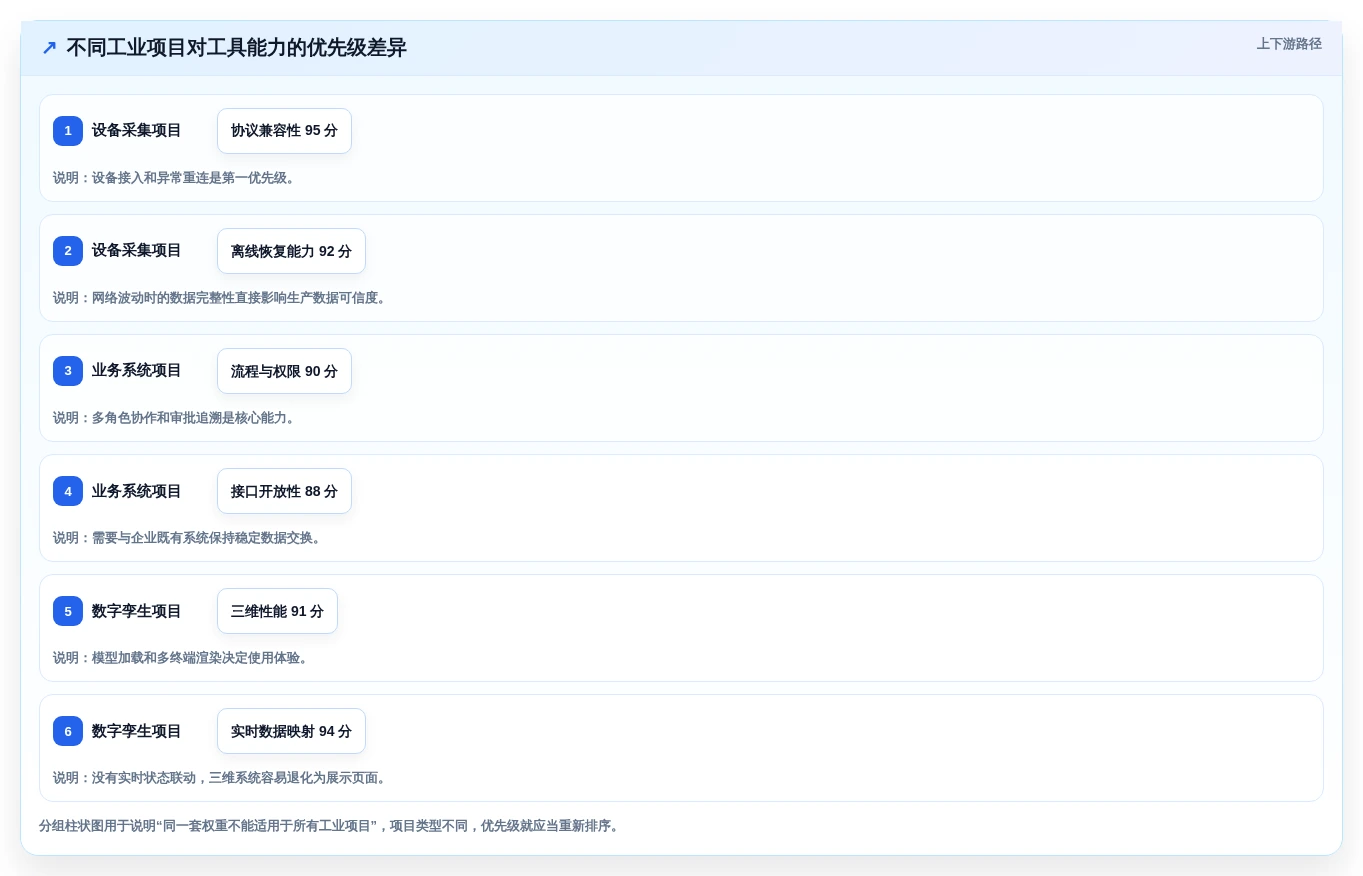The width and height of the screenshot is (1363, 876).
Task: Click the note about 没有实时状态联动
Action: pyautogui.click(x=222, y=778)
